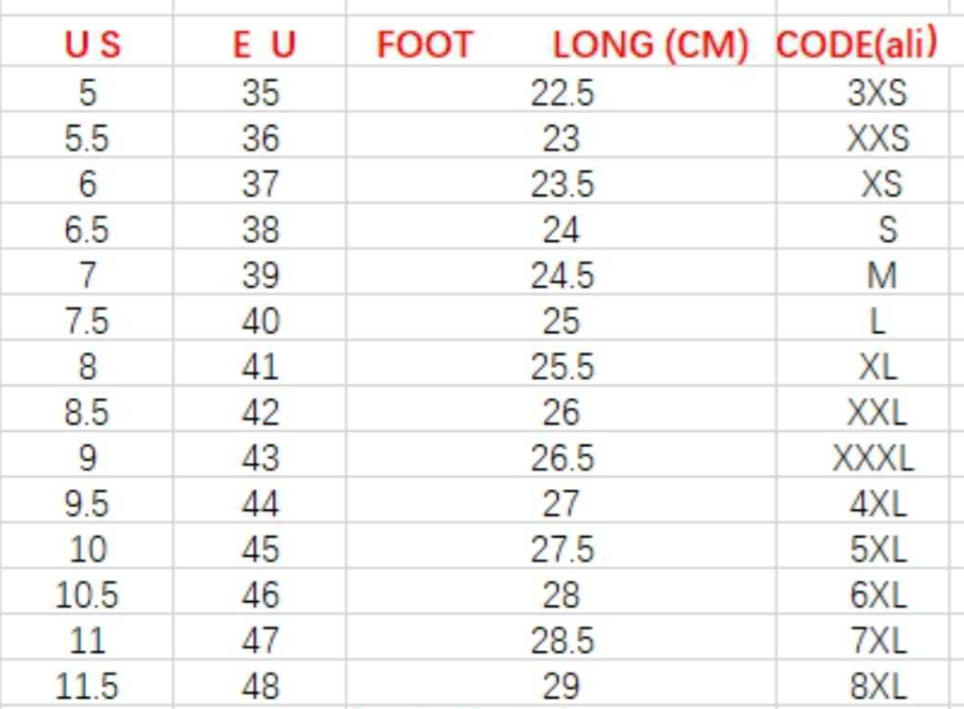964x709 pixels.
Task: Click the "FOOT" header label
Action: click(424, 46)
